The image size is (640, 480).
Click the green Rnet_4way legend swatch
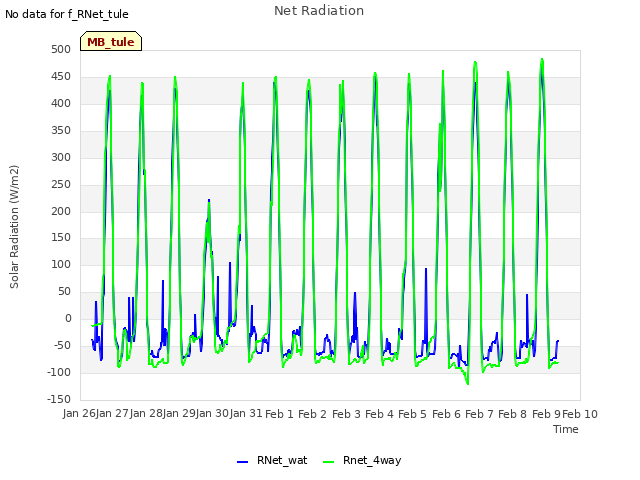point(329,462)
